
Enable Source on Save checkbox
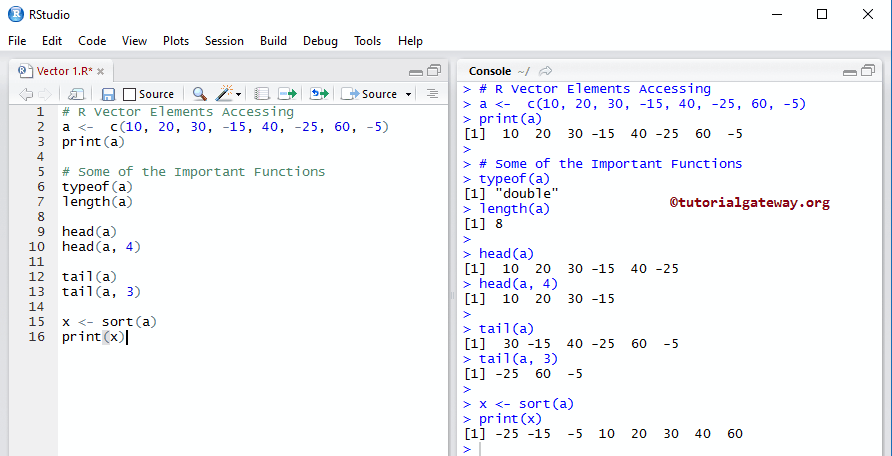(130, 94)
